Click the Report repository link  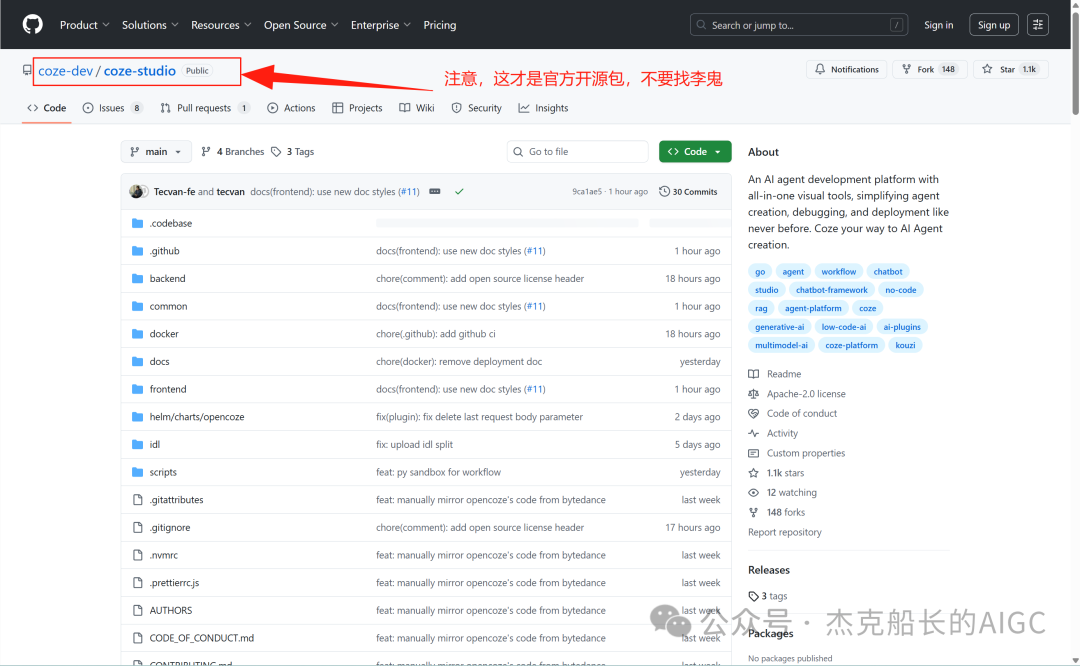click(785, 532)
